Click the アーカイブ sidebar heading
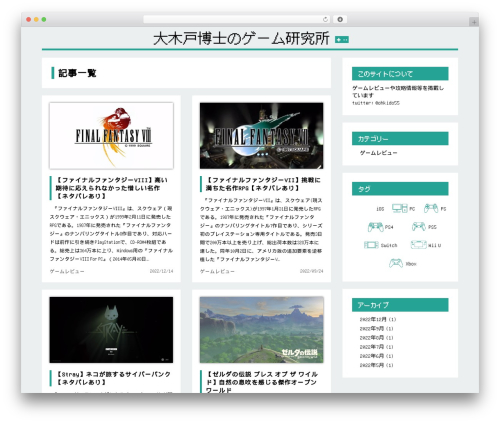 pos(400,305)
